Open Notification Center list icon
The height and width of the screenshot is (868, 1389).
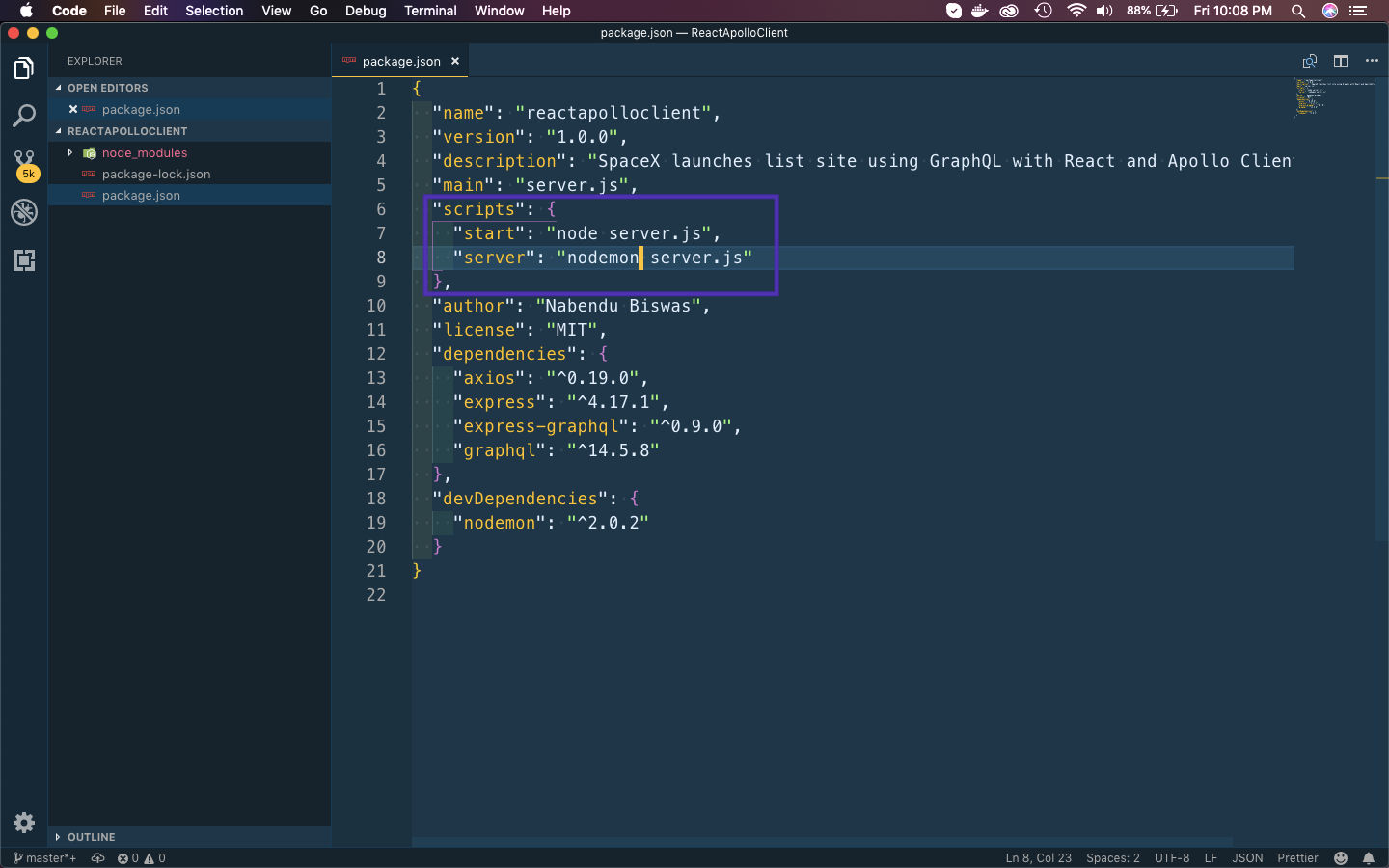click(1359, 11)
